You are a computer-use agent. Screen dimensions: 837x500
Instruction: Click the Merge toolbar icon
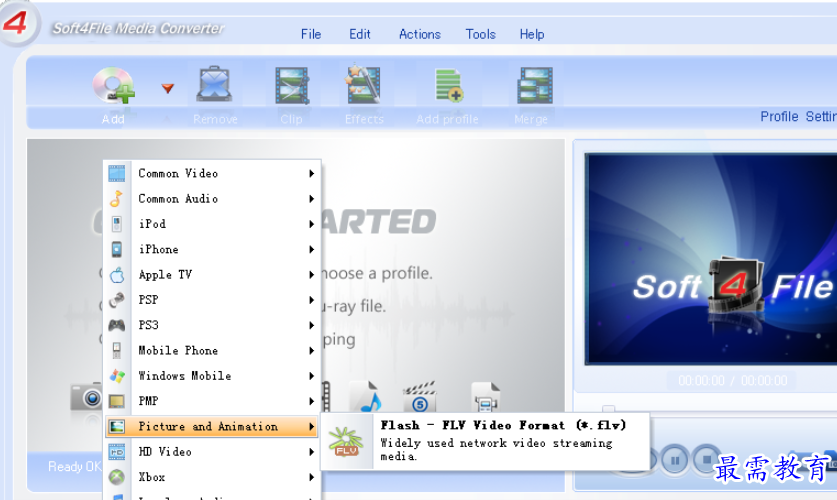[535, 85]
